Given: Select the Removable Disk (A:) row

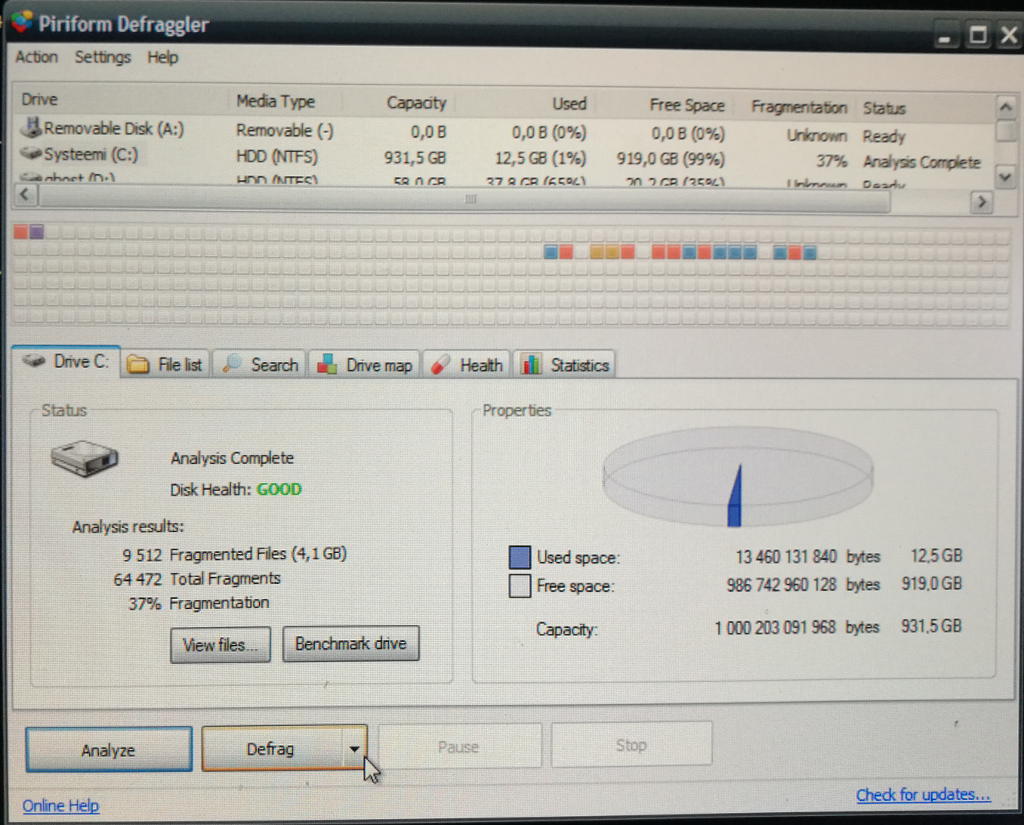Looking at the screenshot, I should [x=503, y=131].
